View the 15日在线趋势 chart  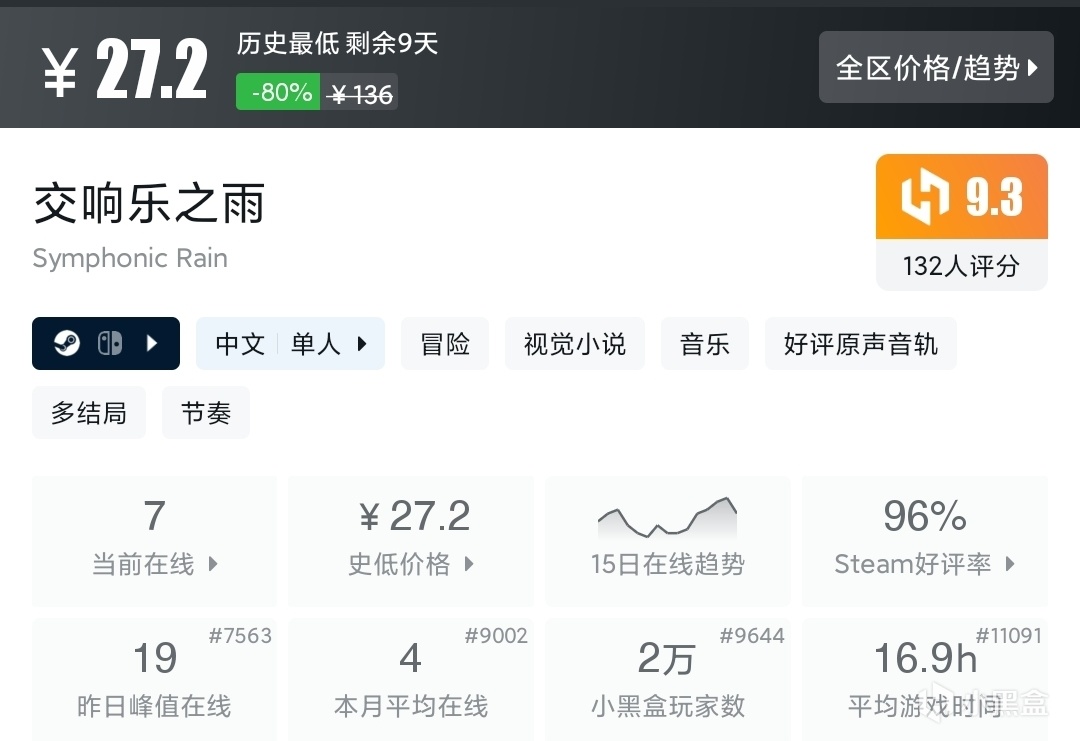point(667,541)
